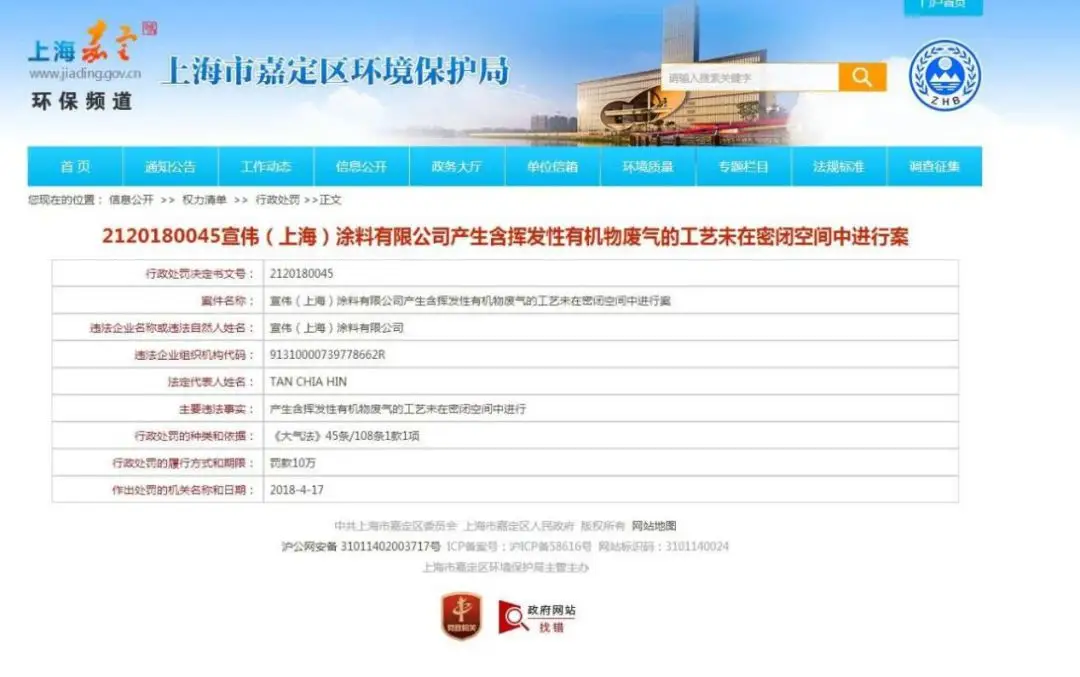Open the 专题栏目 navigation tab

(x=743, y=167)
